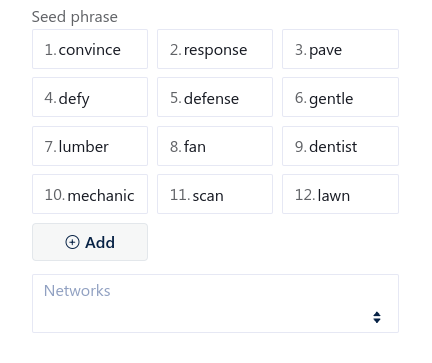Click the number 12 label before lawn

(x=305, y=195)
